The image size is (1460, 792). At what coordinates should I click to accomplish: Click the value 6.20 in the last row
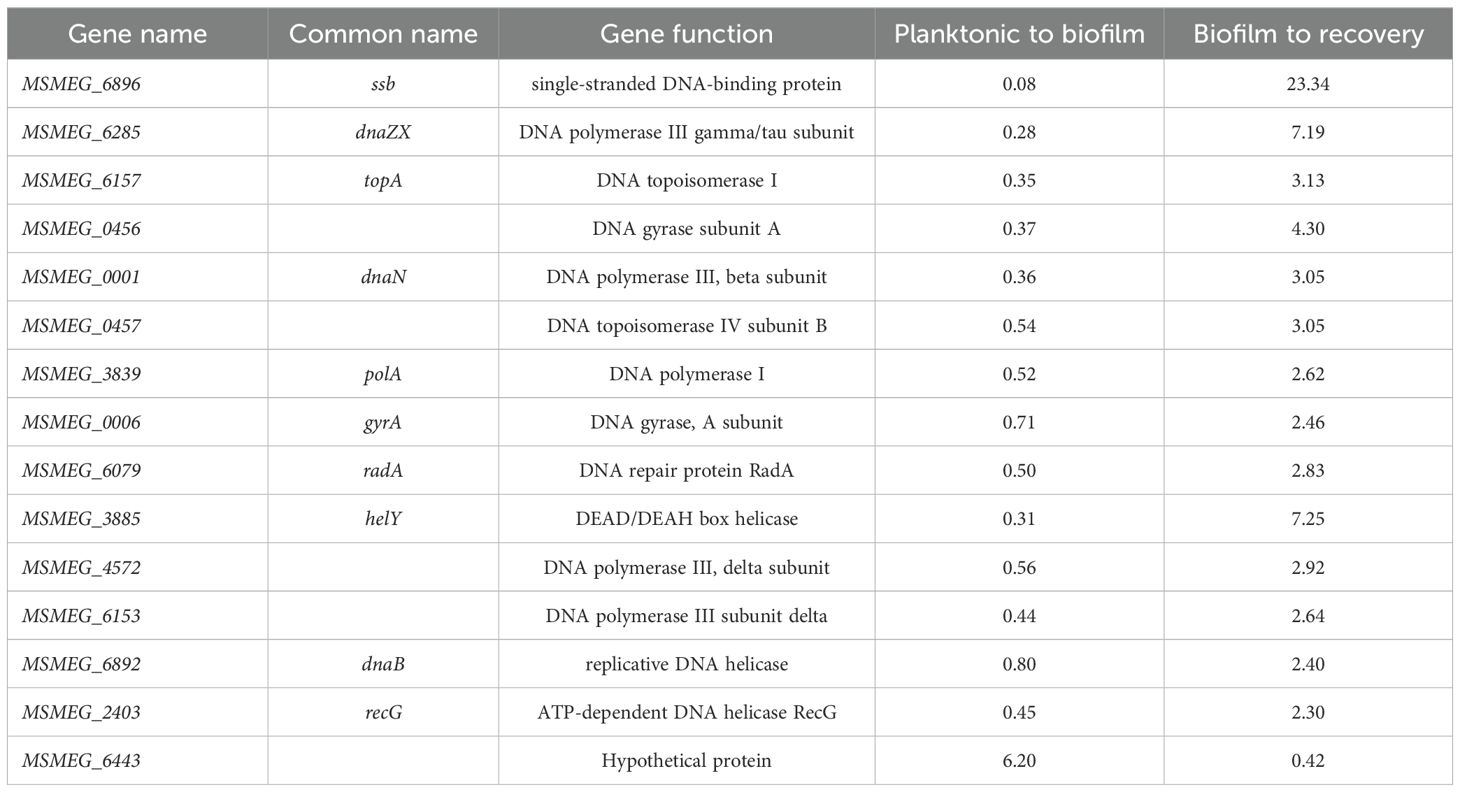coord(1019,761)
